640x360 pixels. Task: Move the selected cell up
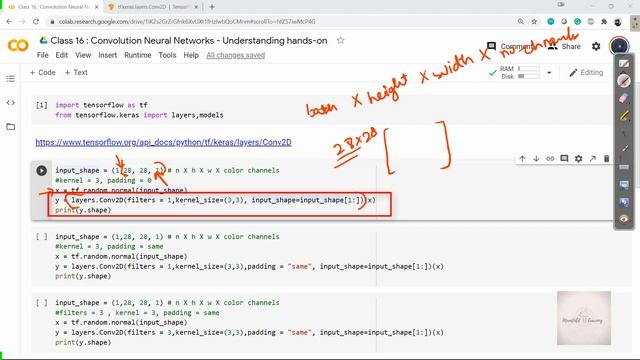pyautogui.click(x=522, y=158)
